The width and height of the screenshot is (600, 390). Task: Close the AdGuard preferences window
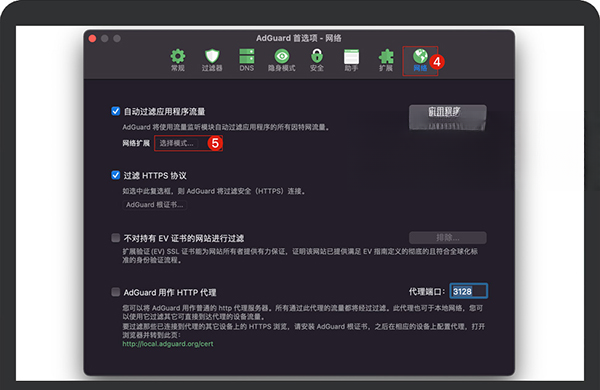pos(92,38)
